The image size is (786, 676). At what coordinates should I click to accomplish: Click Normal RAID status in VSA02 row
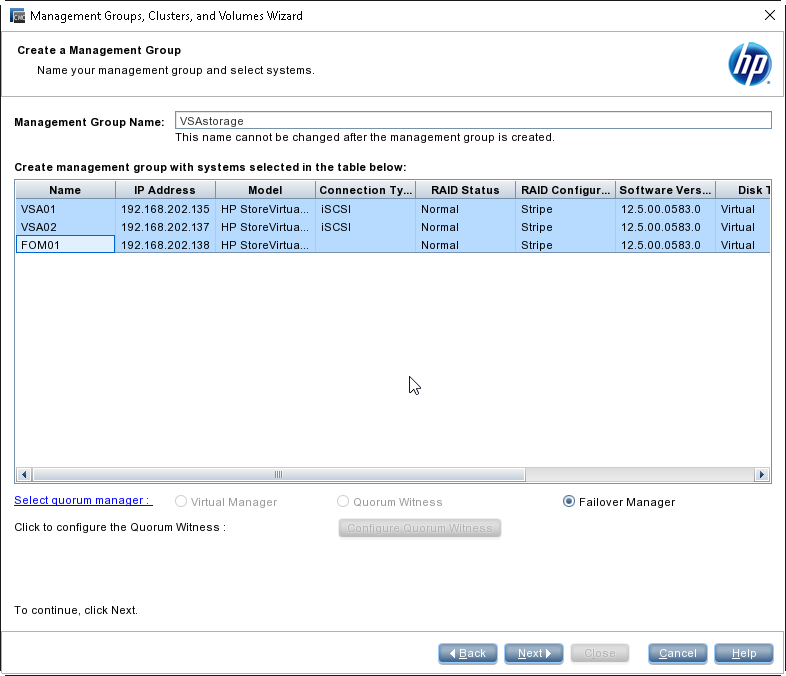[x=466, y=227]
